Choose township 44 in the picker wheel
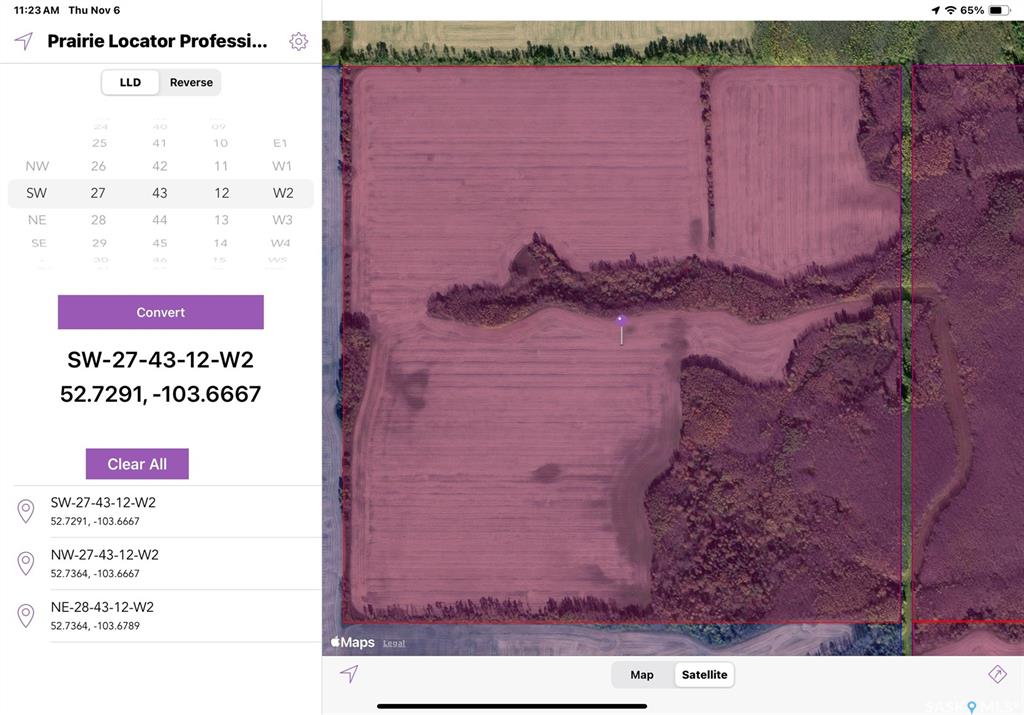This screenshot has height=715, width=1024. tap(159, 219)
